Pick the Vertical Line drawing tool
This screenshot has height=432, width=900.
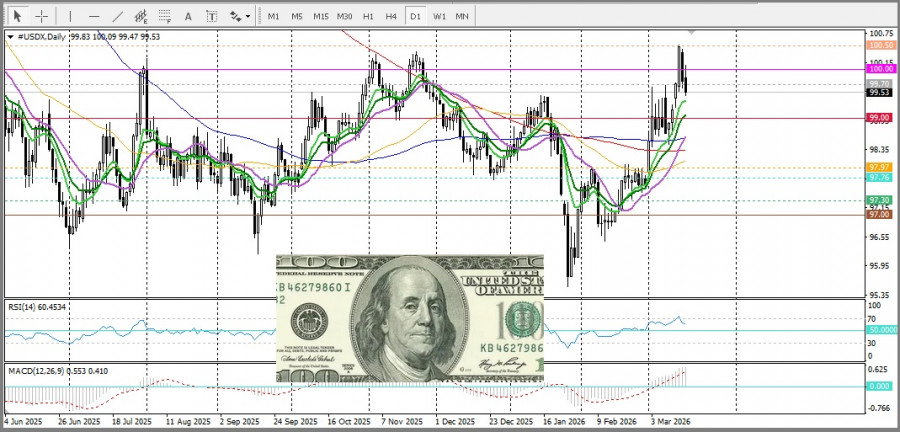(x=71, y=16)
